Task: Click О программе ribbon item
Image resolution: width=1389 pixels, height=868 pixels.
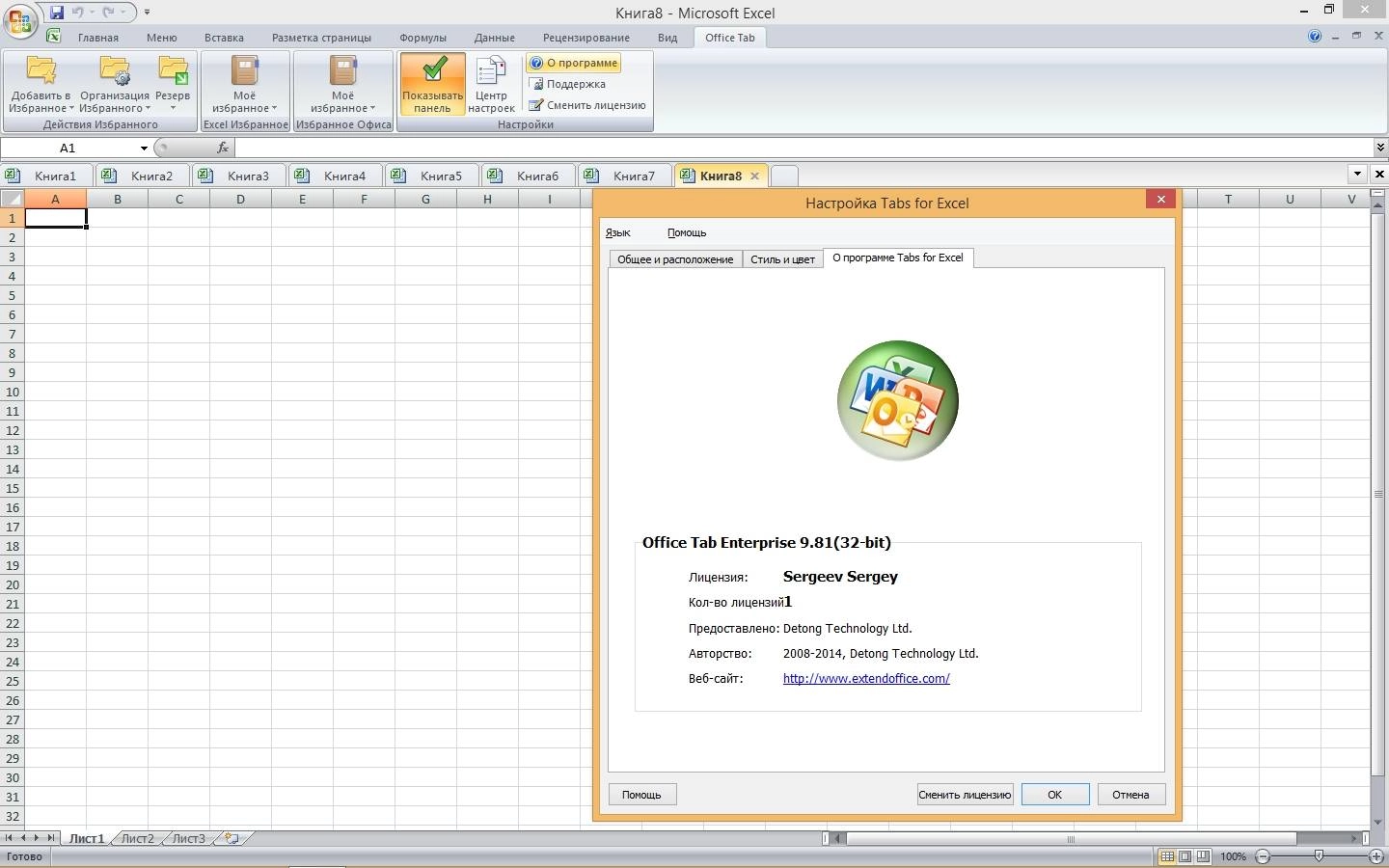Action: 573,63
